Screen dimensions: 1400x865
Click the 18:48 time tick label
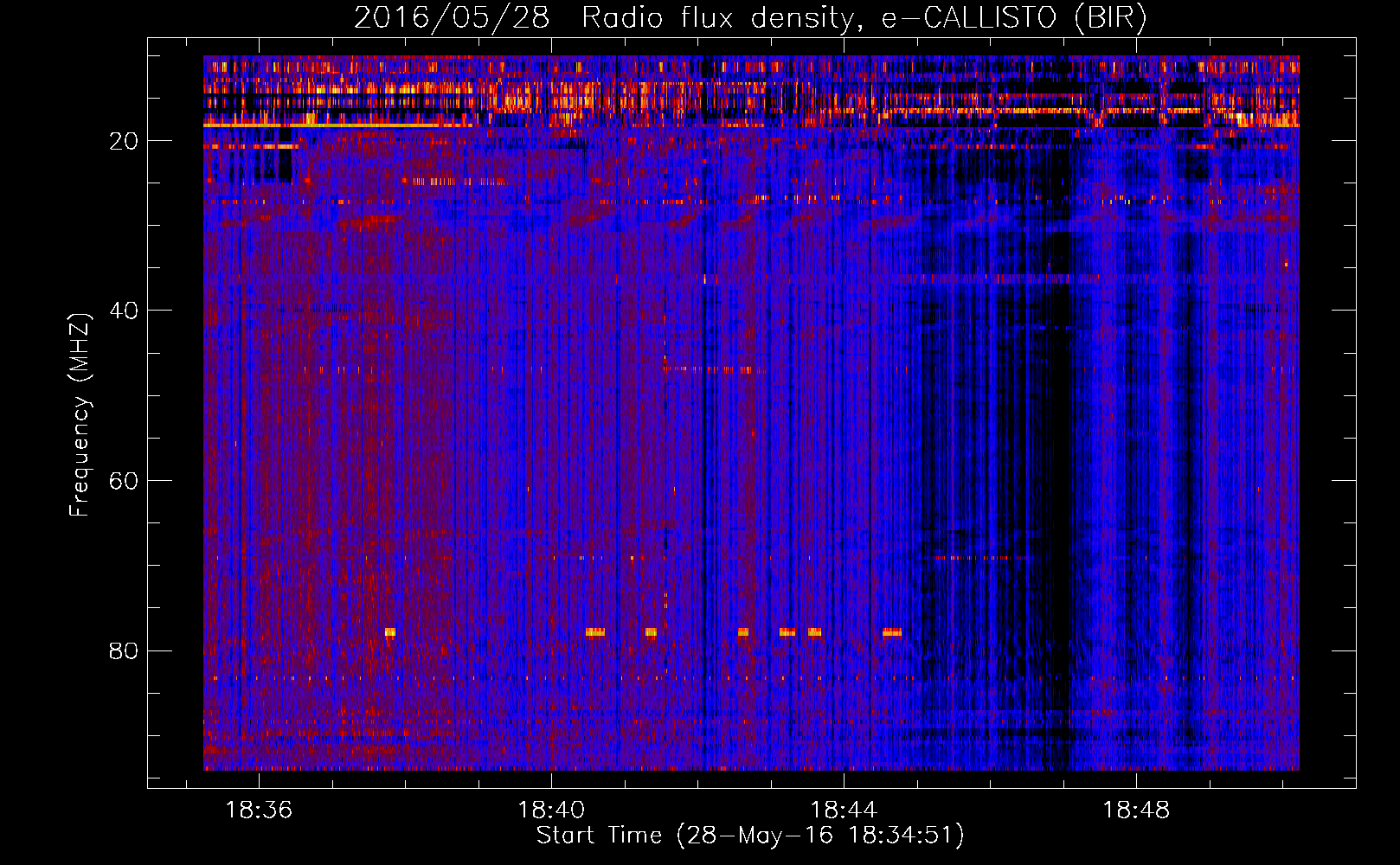click(x=1136, y=811)
